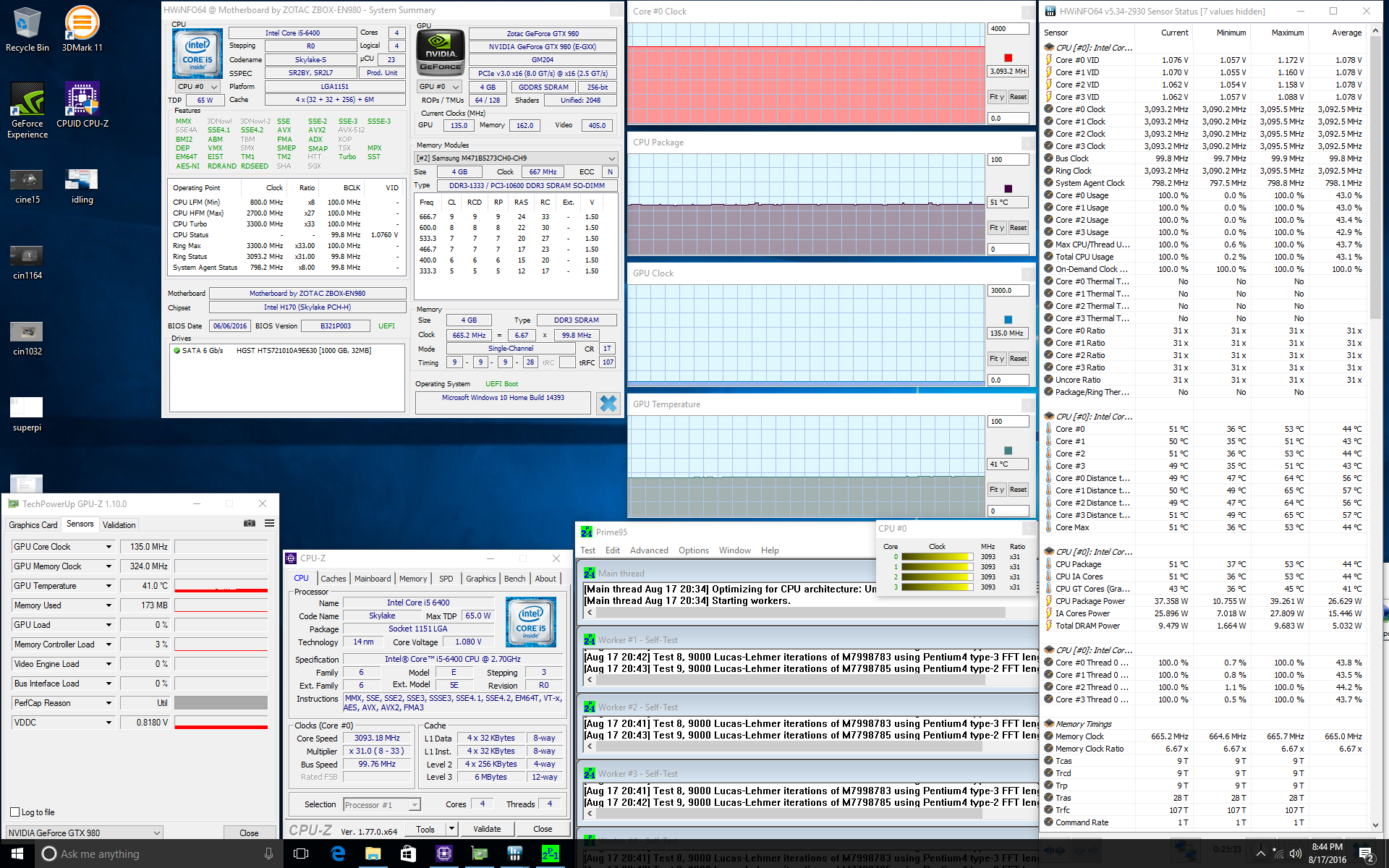Open the PerfCap Reason sensor dropdown
This screenshot has width=1389, height=868.
point(109,703)
